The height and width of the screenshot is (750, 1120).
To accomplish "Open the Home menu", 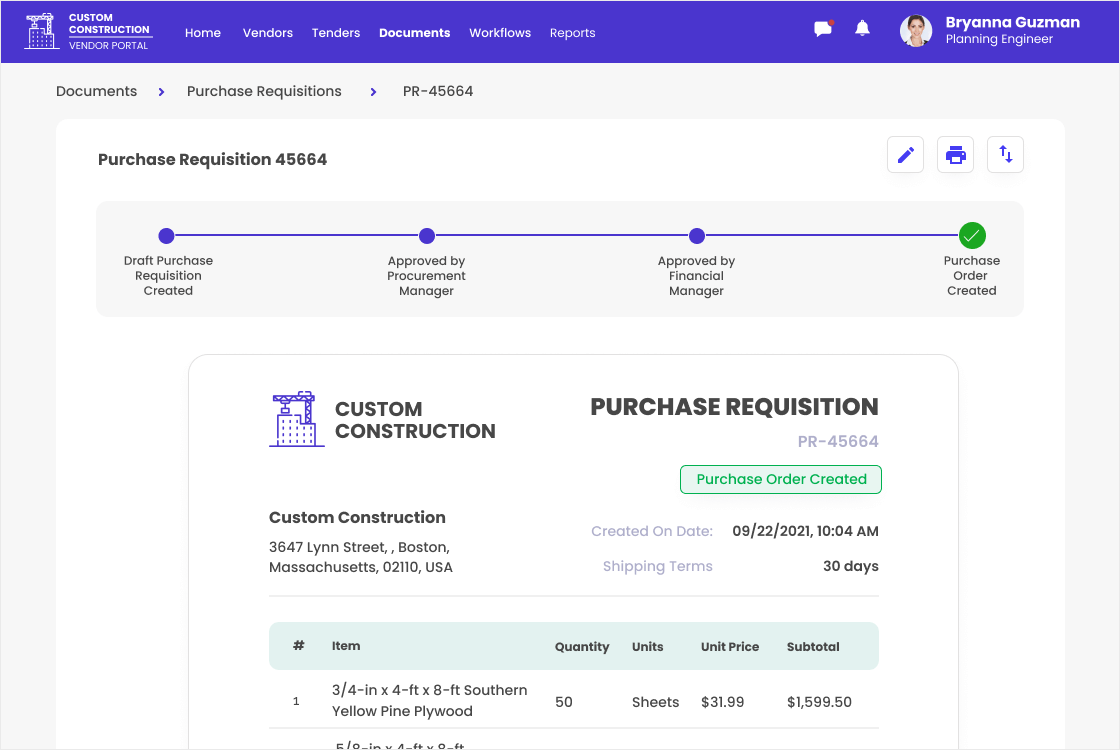I will [x=203, y=33].
